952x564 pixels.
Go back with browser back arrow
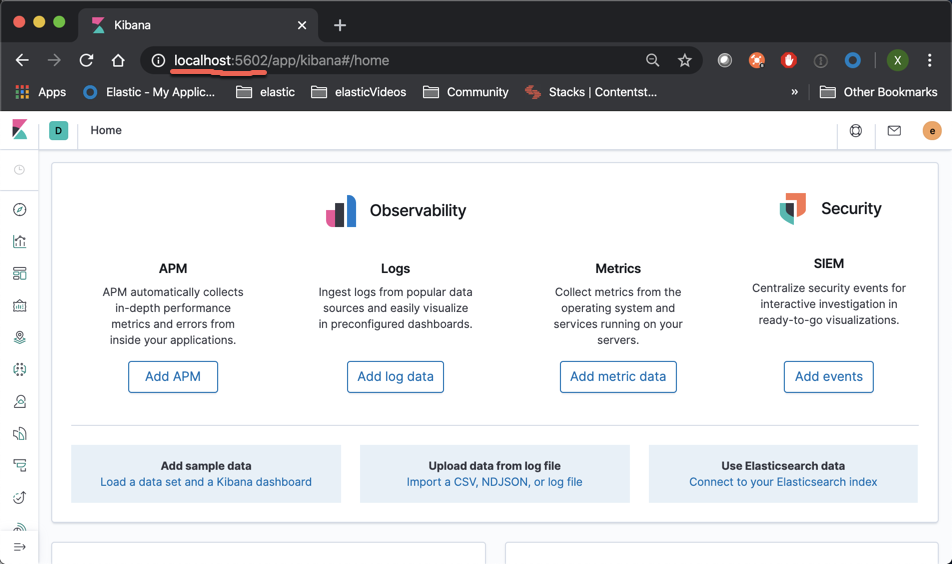click(22, 60)
